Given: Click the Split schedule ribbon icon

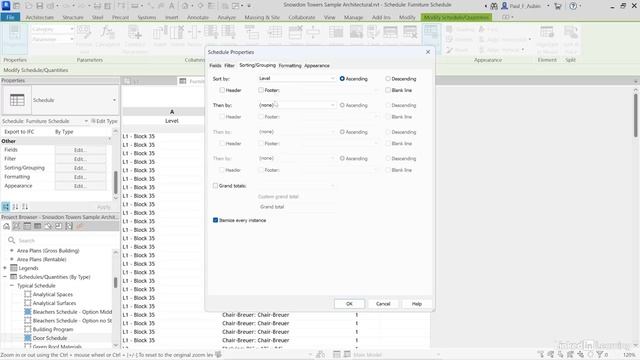Looking at the screenshot, I should pyautogui.click(x=571, y=33).
